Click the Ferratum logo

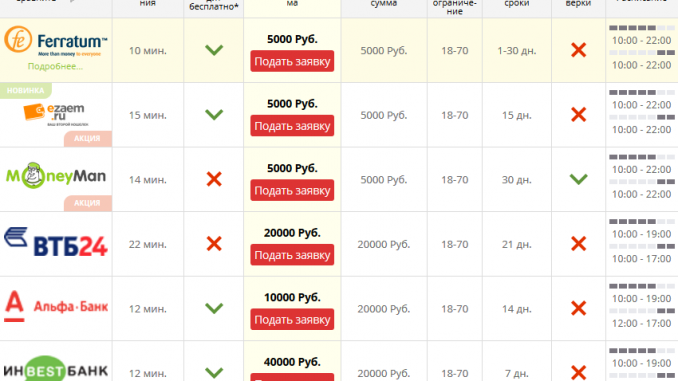[56, 42]
